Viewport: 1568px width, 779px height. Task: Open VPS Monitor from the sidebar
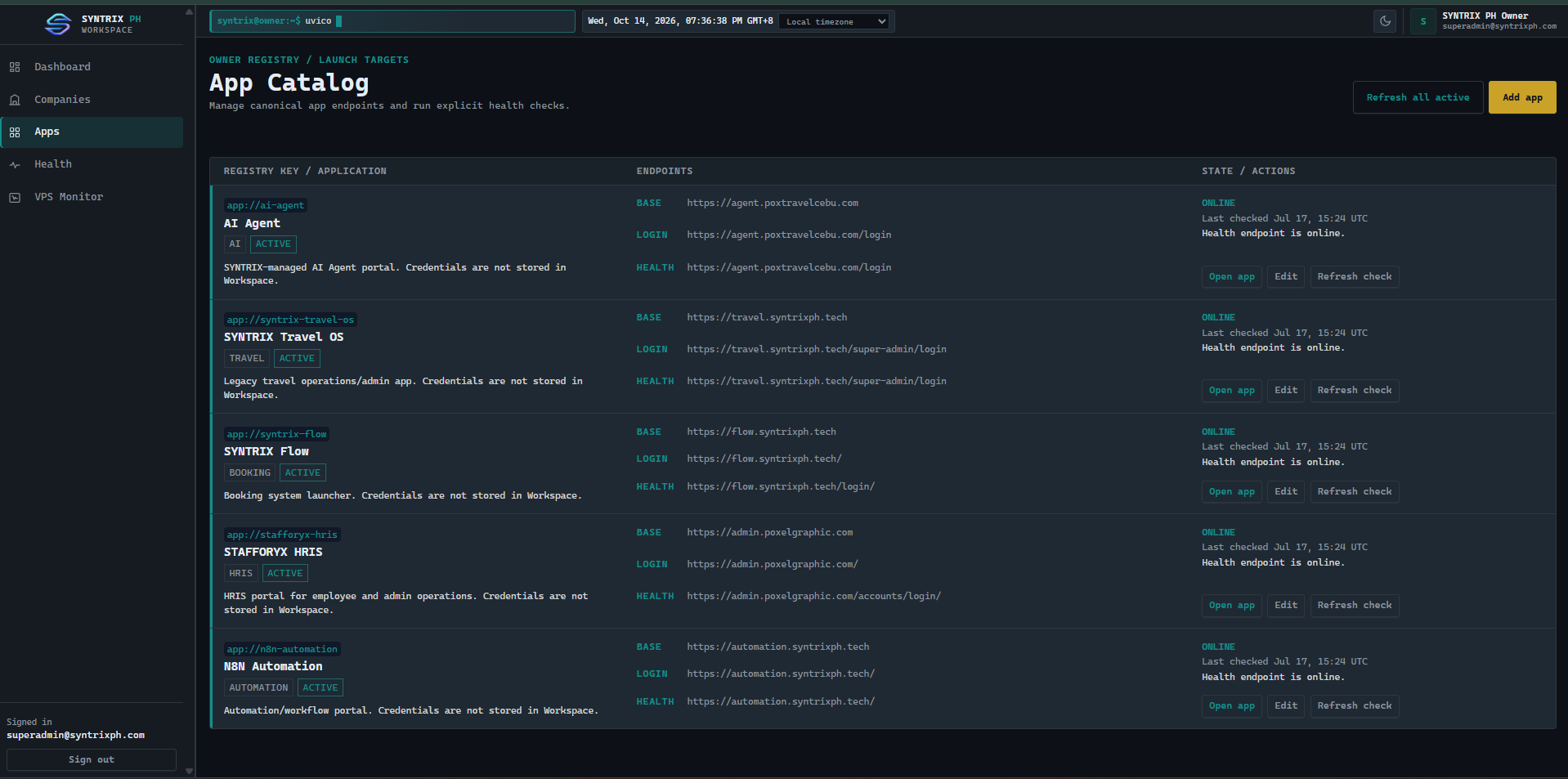(x=92, y=197)
